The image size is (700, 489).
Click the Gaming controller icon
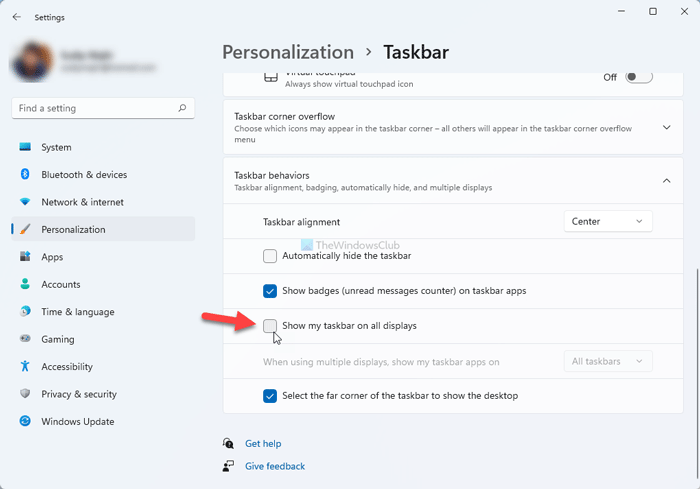point(25,339)
